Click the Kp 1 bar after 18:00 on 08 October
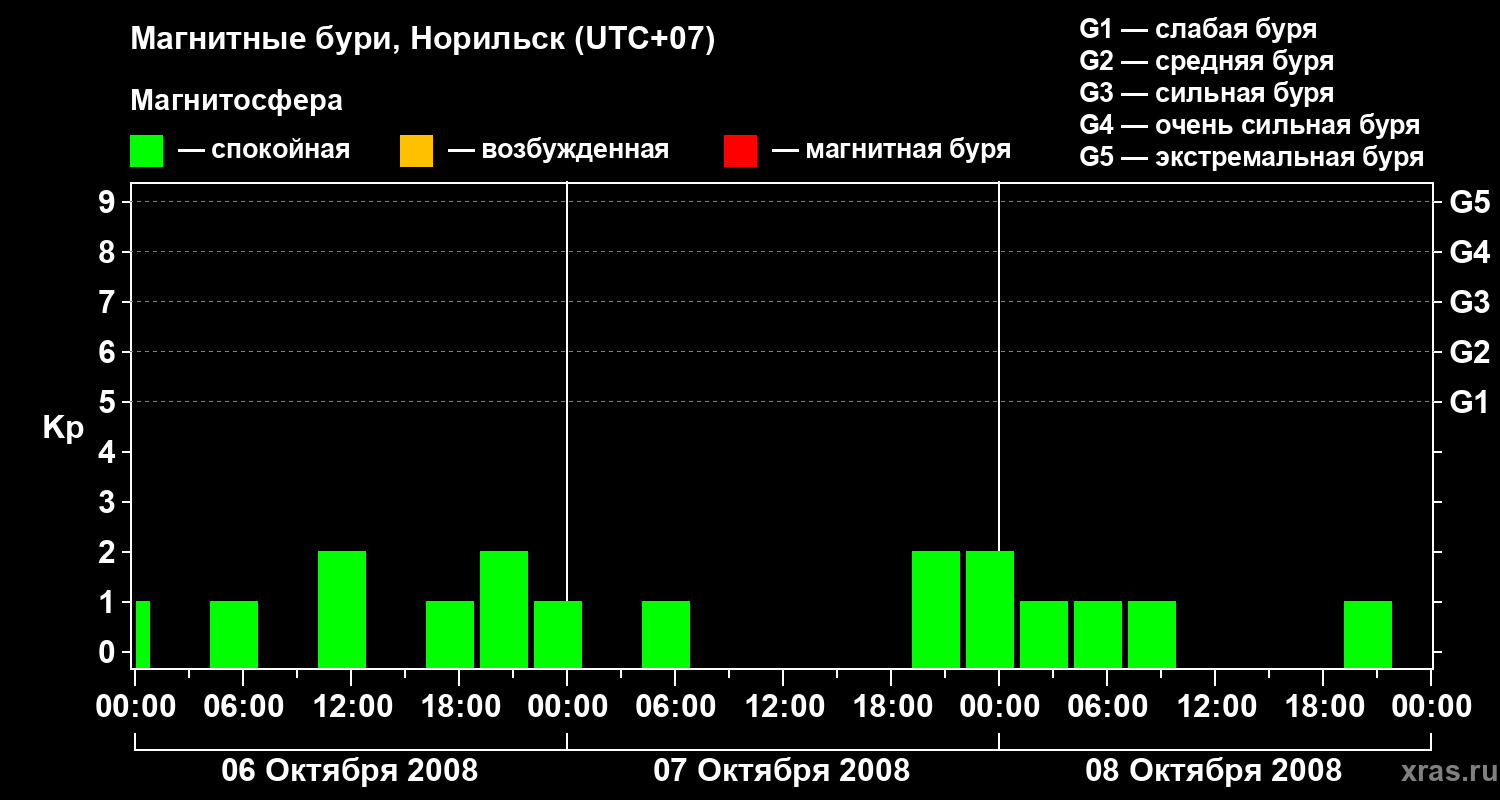The width and height of the screenshot is (1500, 800). pos(1368,634)
